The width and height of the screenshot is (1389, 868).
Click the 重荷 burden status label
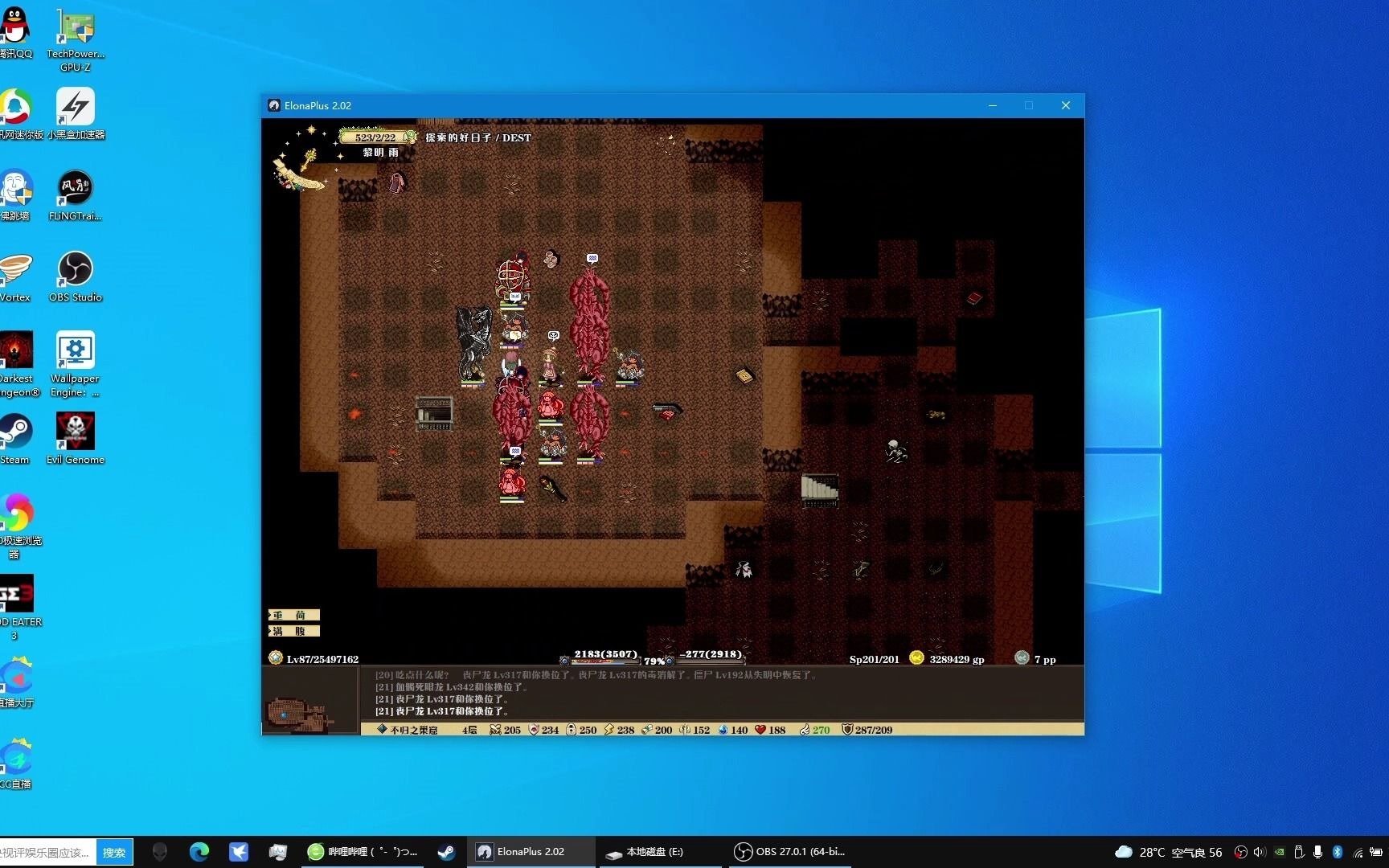tap(293, 615)
